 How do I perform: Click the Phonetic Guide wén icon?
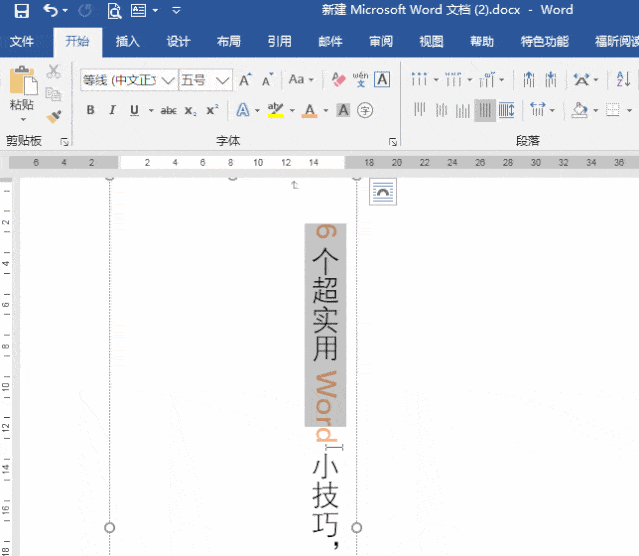pos(360,79)
